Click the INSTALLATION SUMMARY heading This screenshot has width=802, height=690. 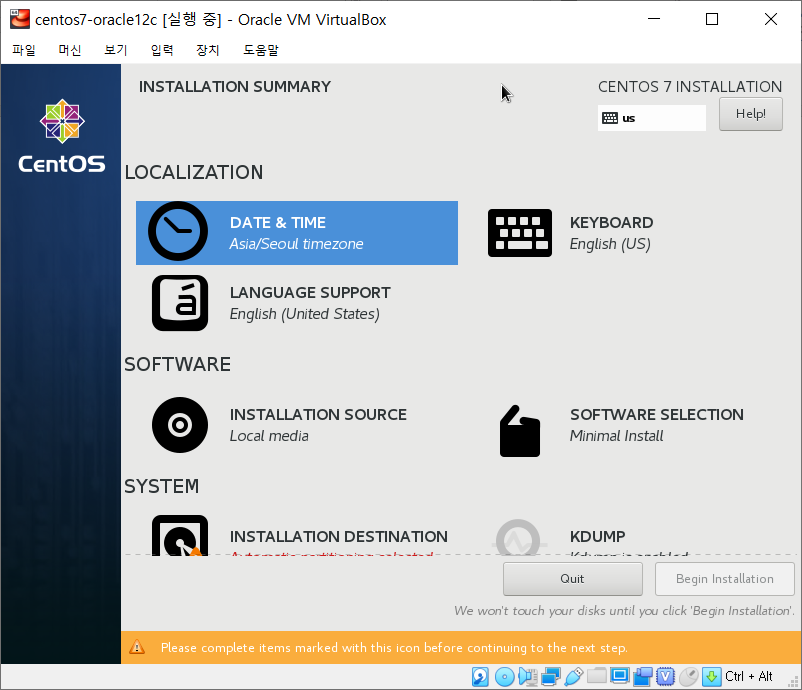click(x=235, y=86)
